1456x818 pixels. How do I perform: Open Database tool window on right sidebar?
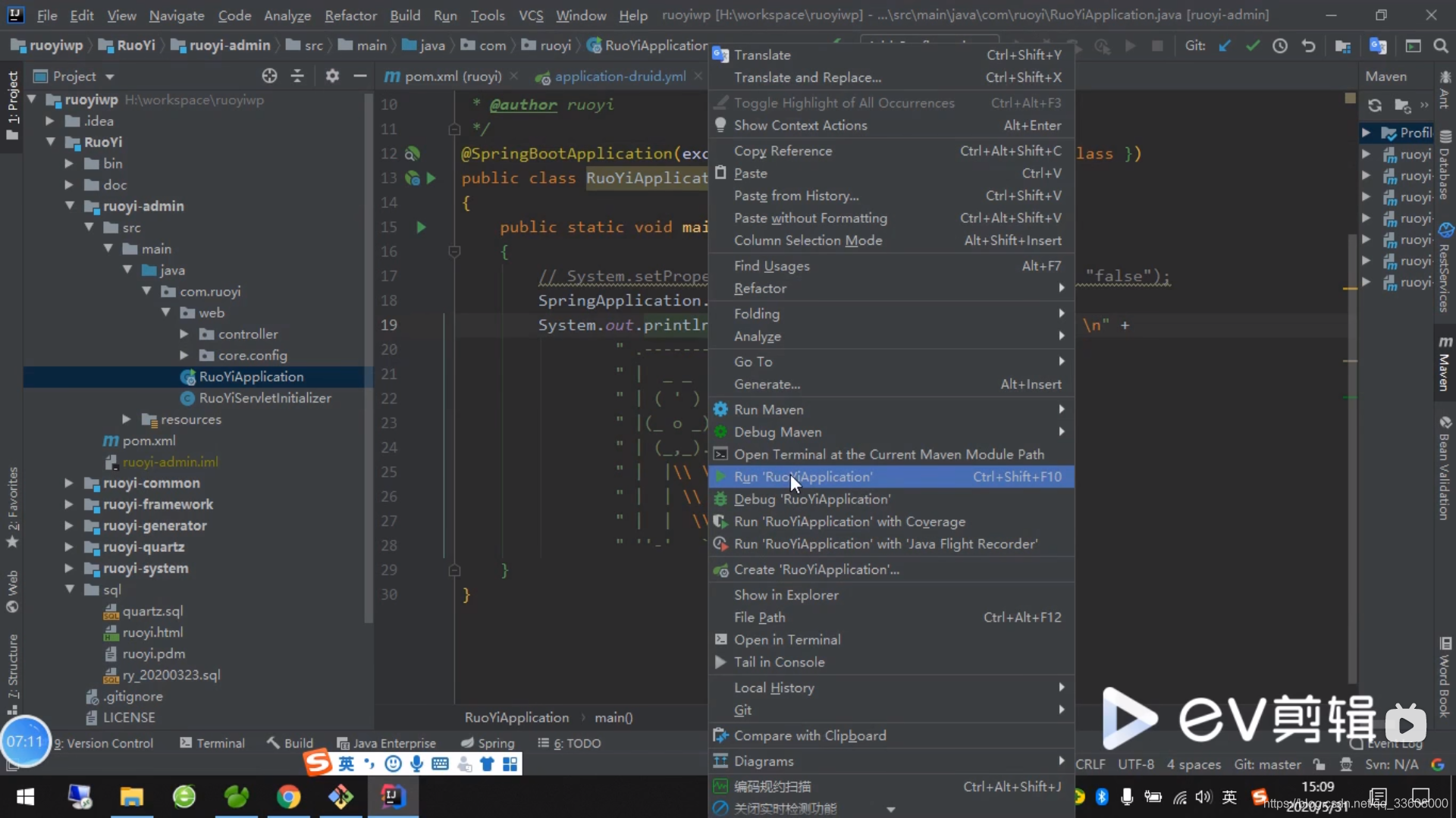[1445, 165]
